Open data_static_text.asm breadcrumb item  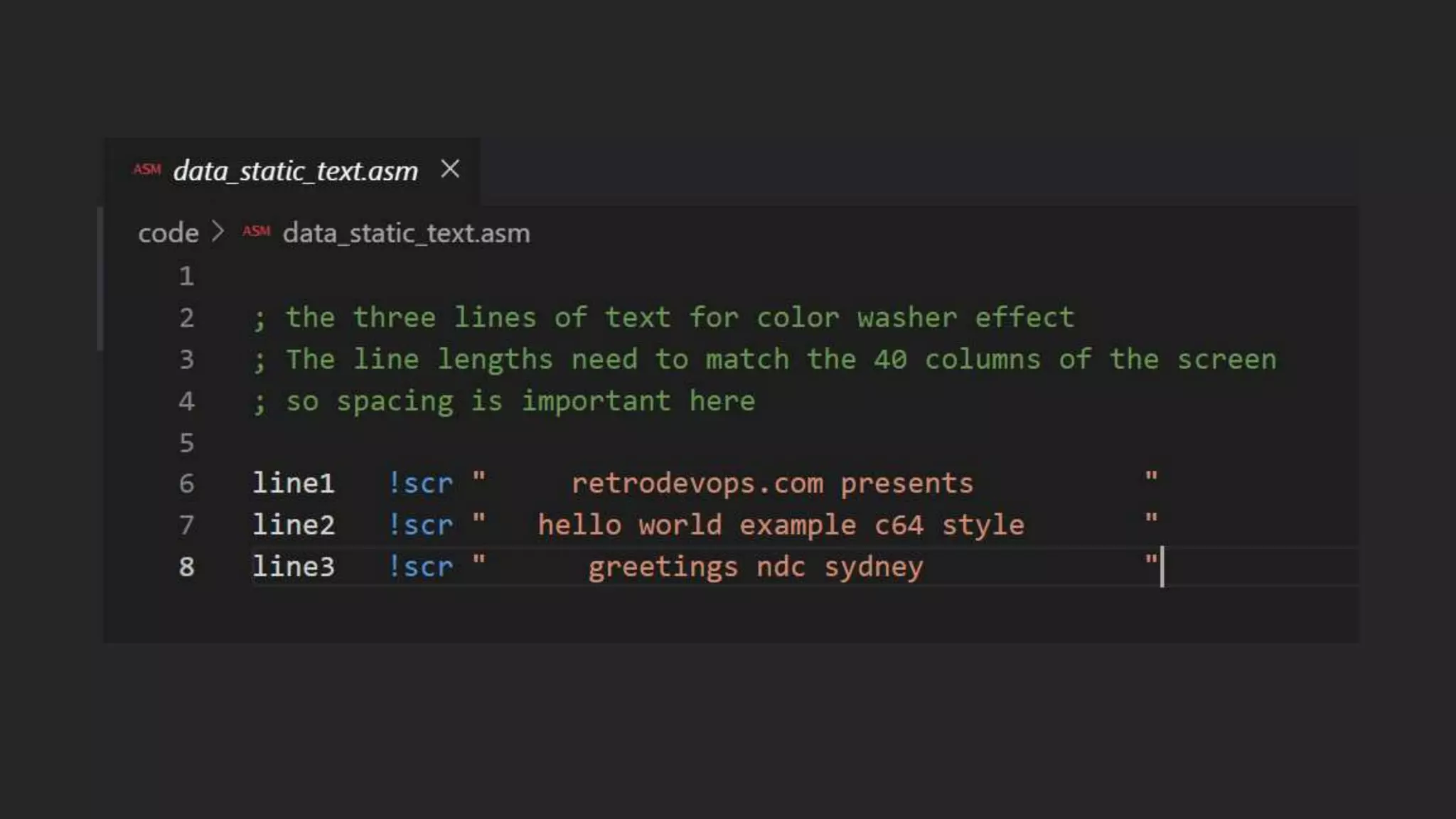pyautogui.click(x=406, y=233)
